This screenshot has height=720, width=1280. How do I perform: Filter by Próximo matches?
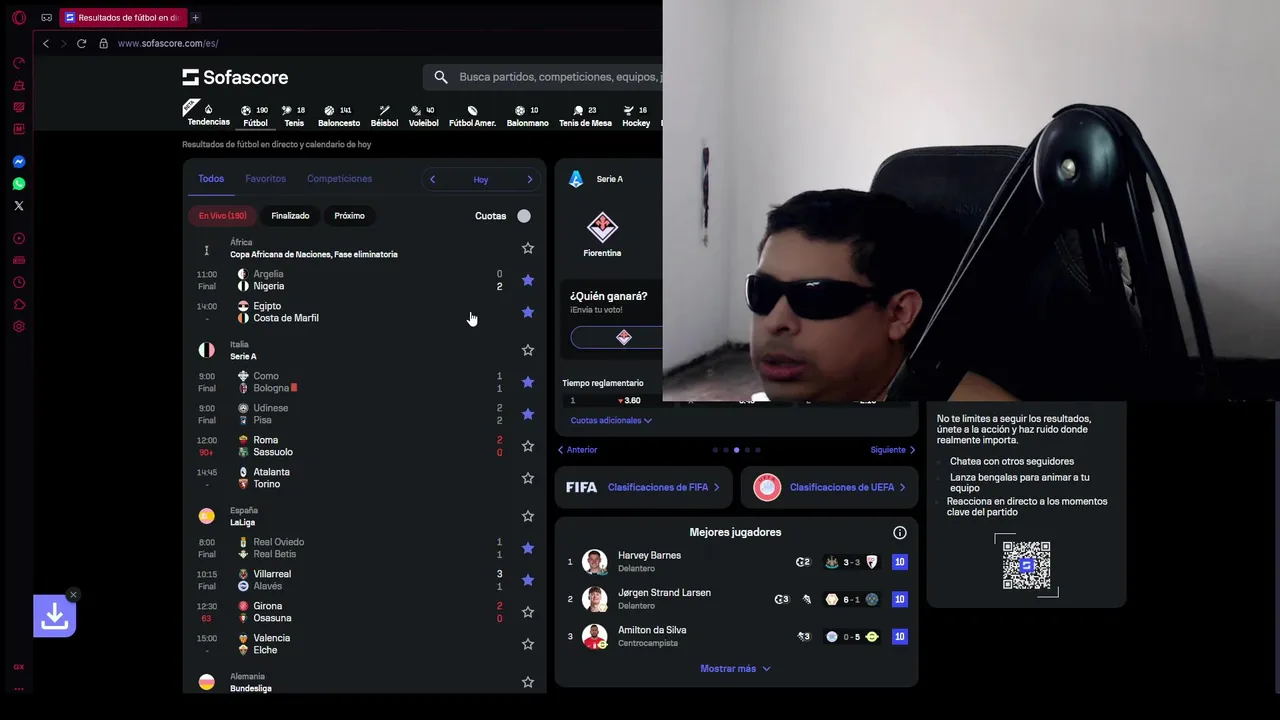click(x=349, y=216)
